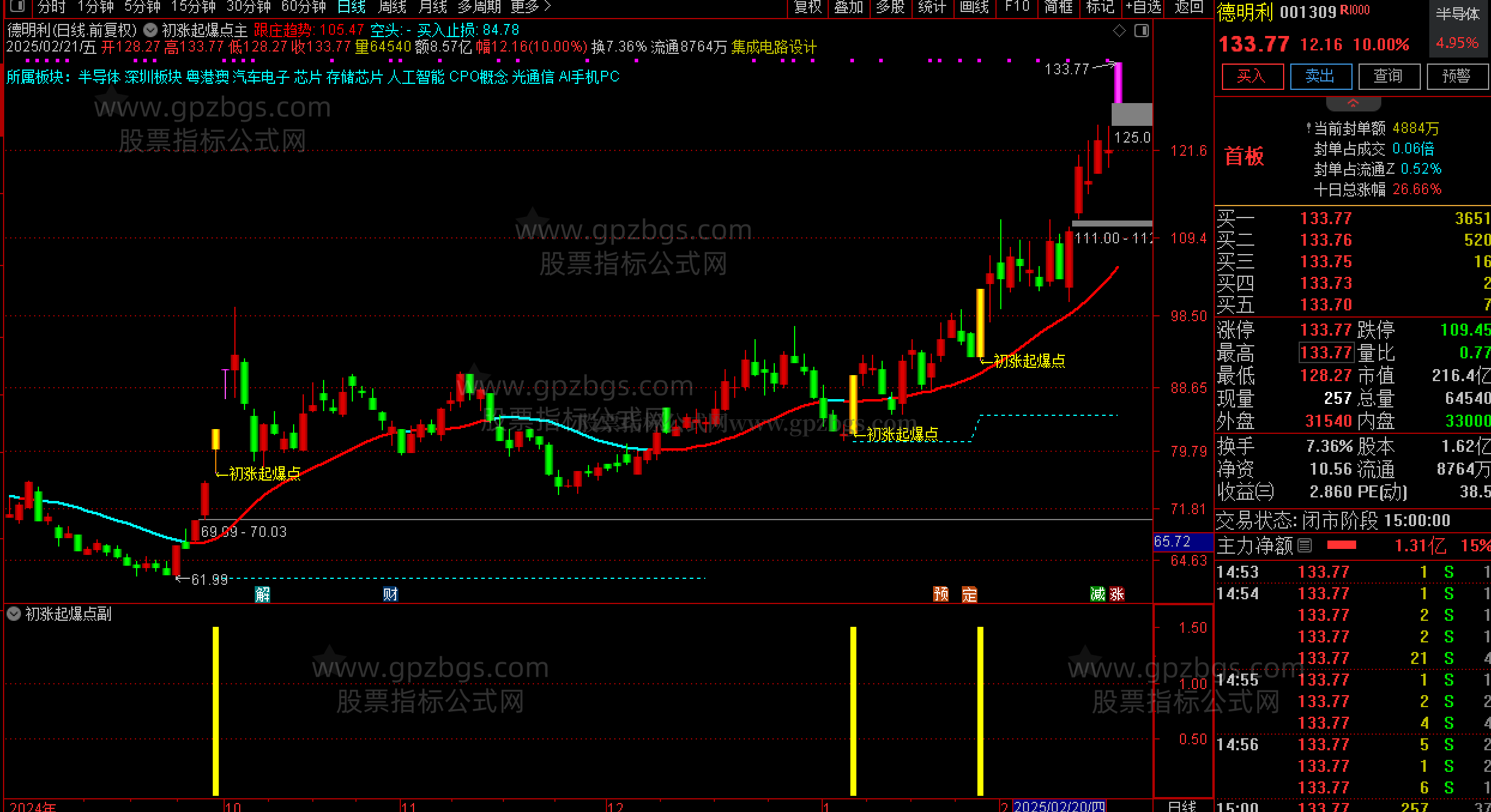The height and width of the screenshot is (812, 1491).
Task: Click the 2025/02/20/四 date marker on time axis
Action: [1060, 806]
